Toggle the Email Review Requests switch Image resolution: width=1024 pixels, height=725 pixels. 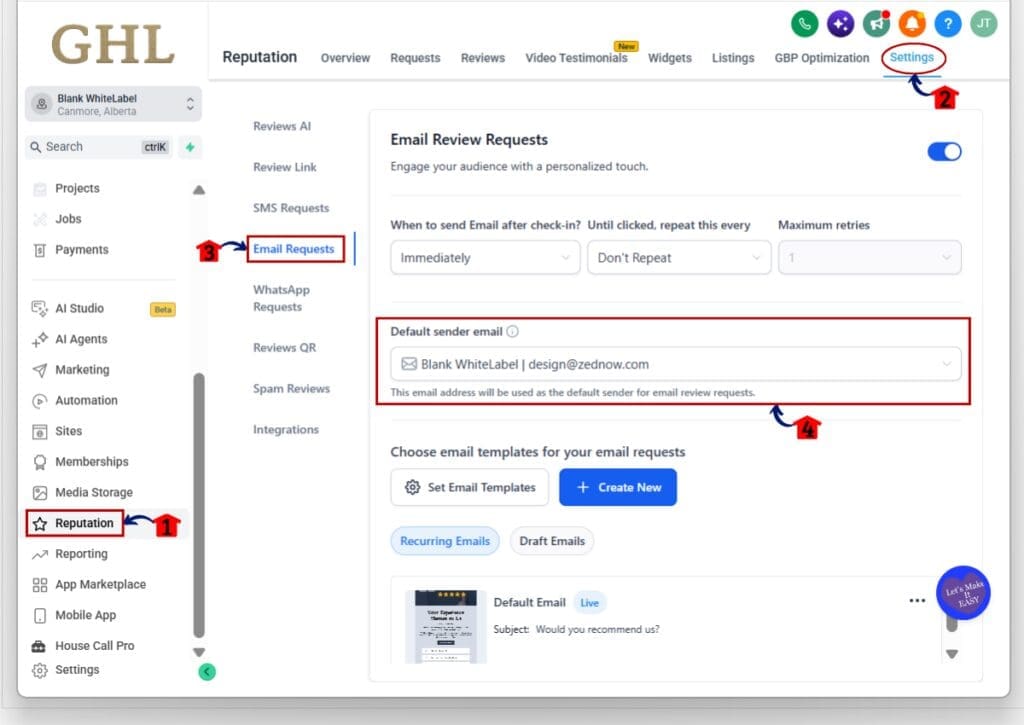click(944, 152)
